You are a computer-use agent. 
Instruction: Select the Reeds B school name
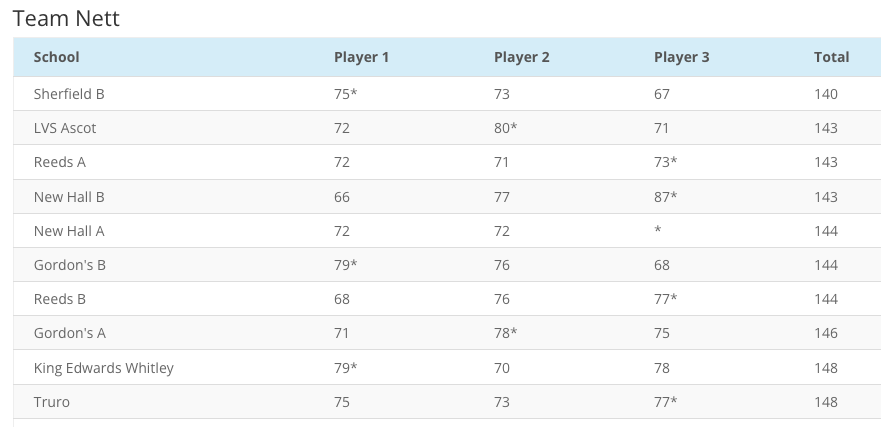[60, 299]
